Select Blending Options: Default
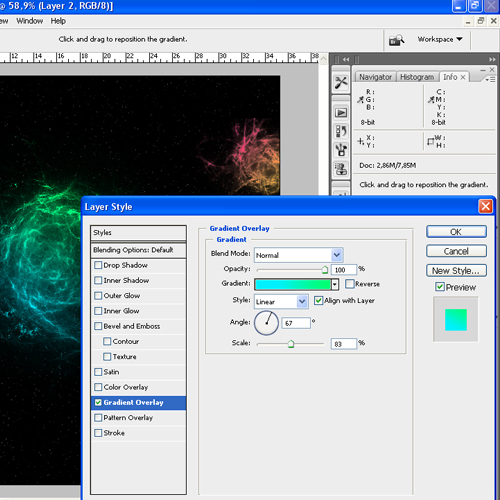 coord(138,250)
